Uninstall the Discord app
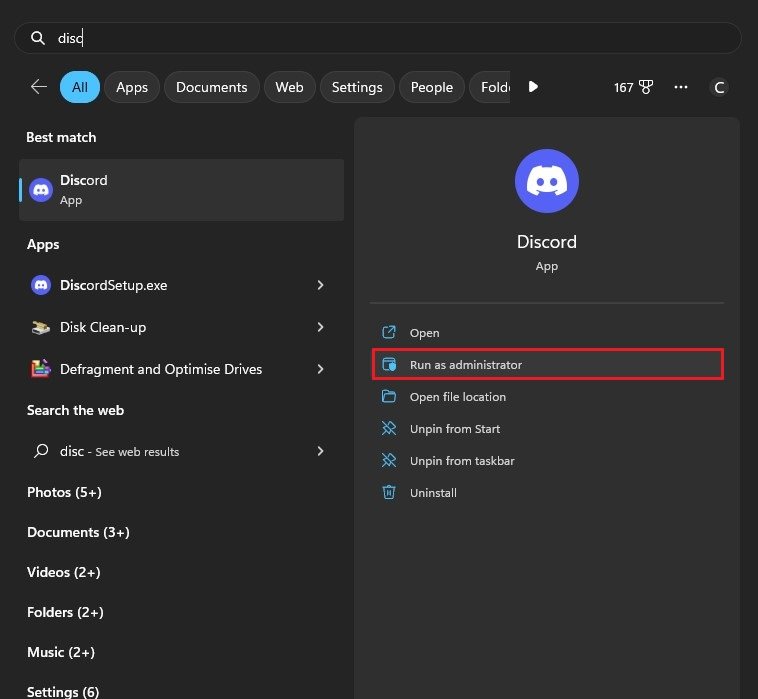Screen dimensions: 758x699 (x=433, y=493)
